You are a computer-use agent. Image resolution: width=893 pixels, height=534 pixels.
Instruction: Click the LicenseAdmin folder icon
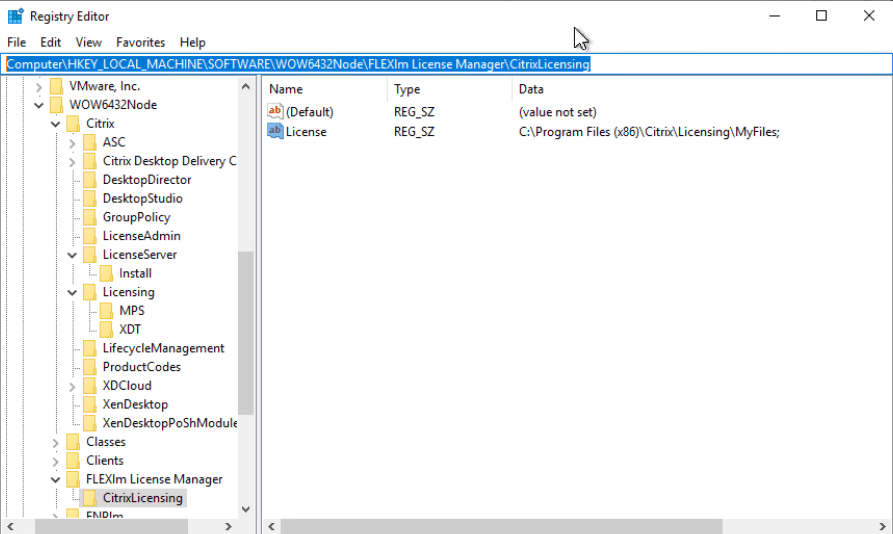(89, 236)
